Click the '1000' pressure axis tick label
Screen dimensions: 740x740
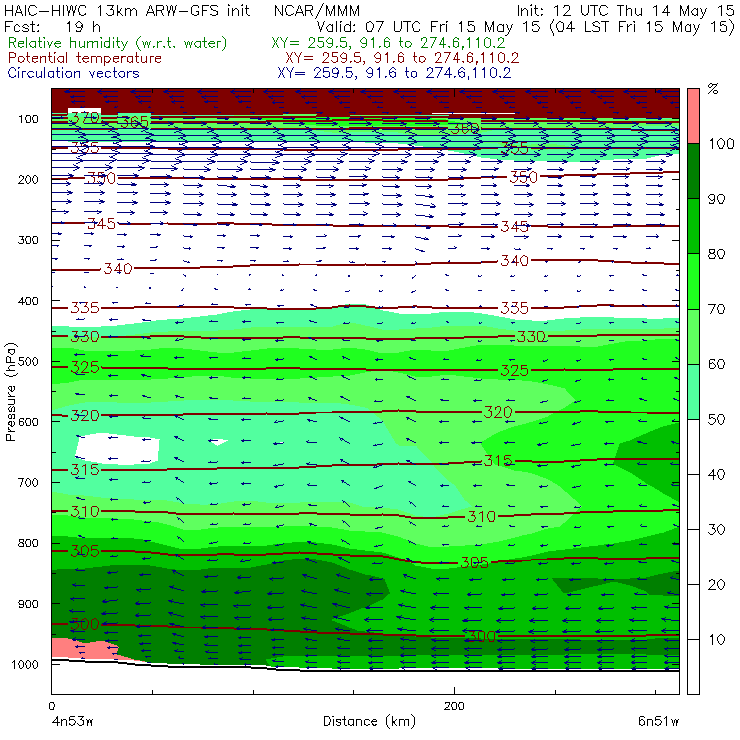pos(25,664)
